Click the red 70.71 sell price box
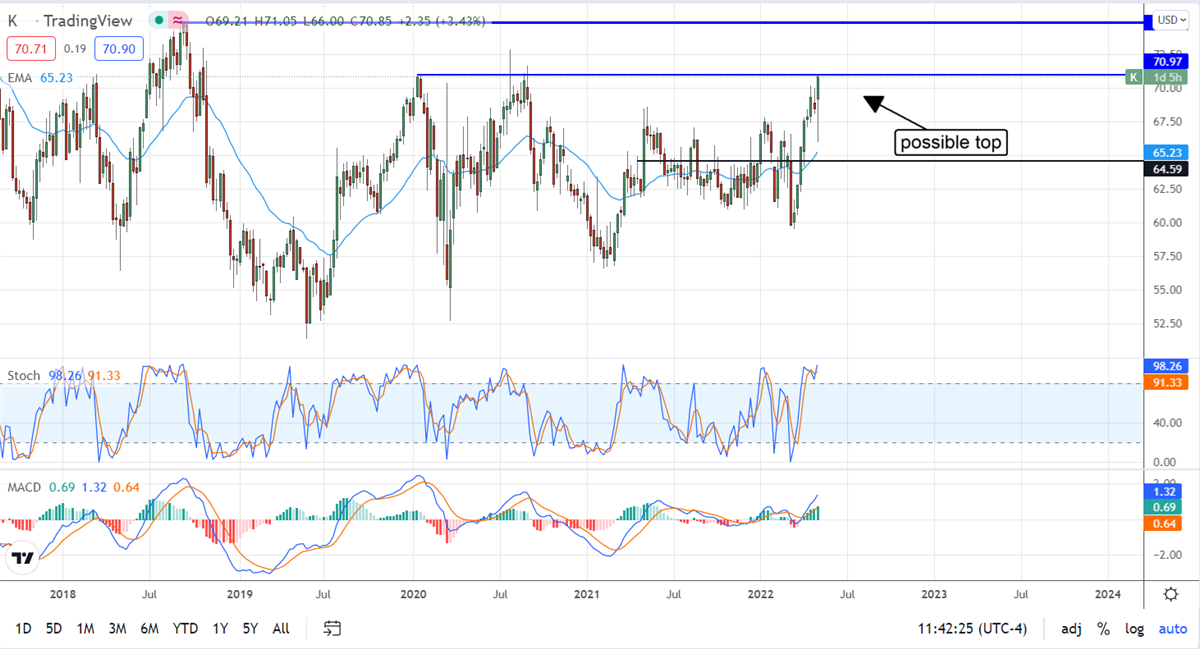 coord(23,47)
